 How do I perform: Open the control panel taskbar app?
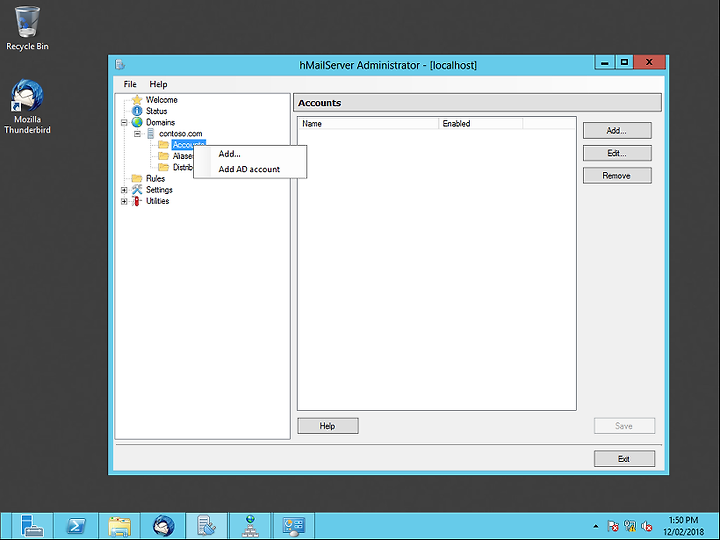[x=294, y=526]
